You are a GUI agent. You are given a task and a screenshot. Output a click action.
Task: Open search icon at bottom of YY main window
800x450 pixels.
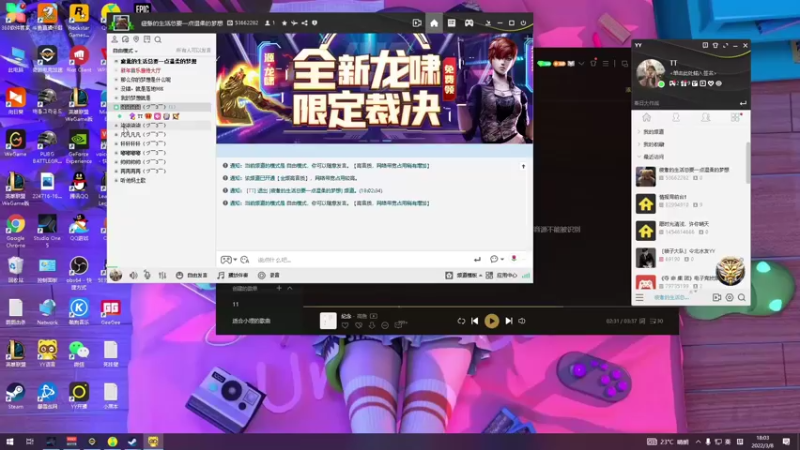[742, 297]
